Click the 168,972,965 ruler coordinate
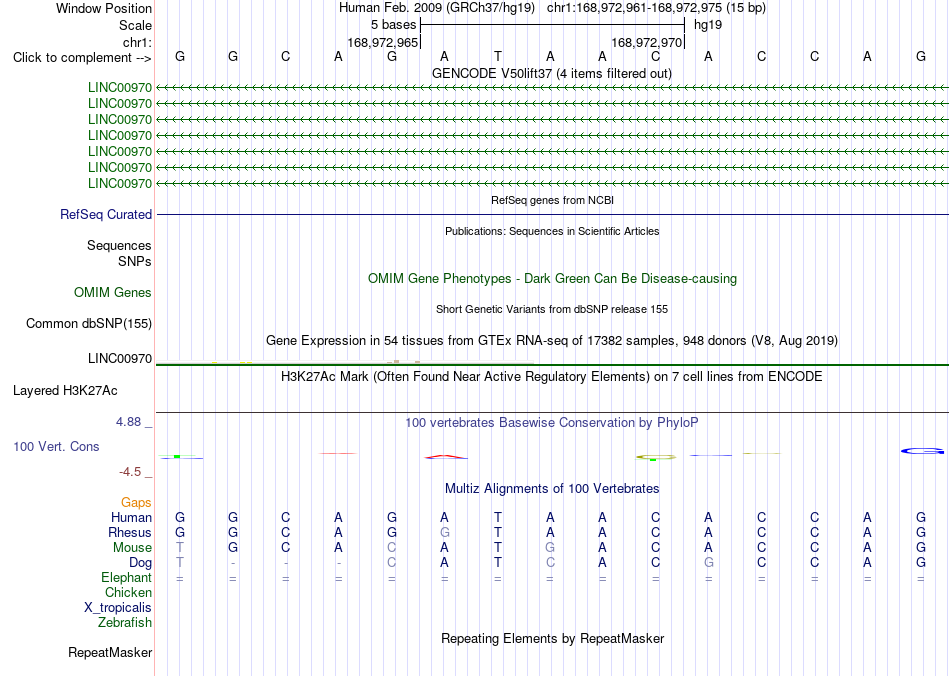 click(382, 42)
